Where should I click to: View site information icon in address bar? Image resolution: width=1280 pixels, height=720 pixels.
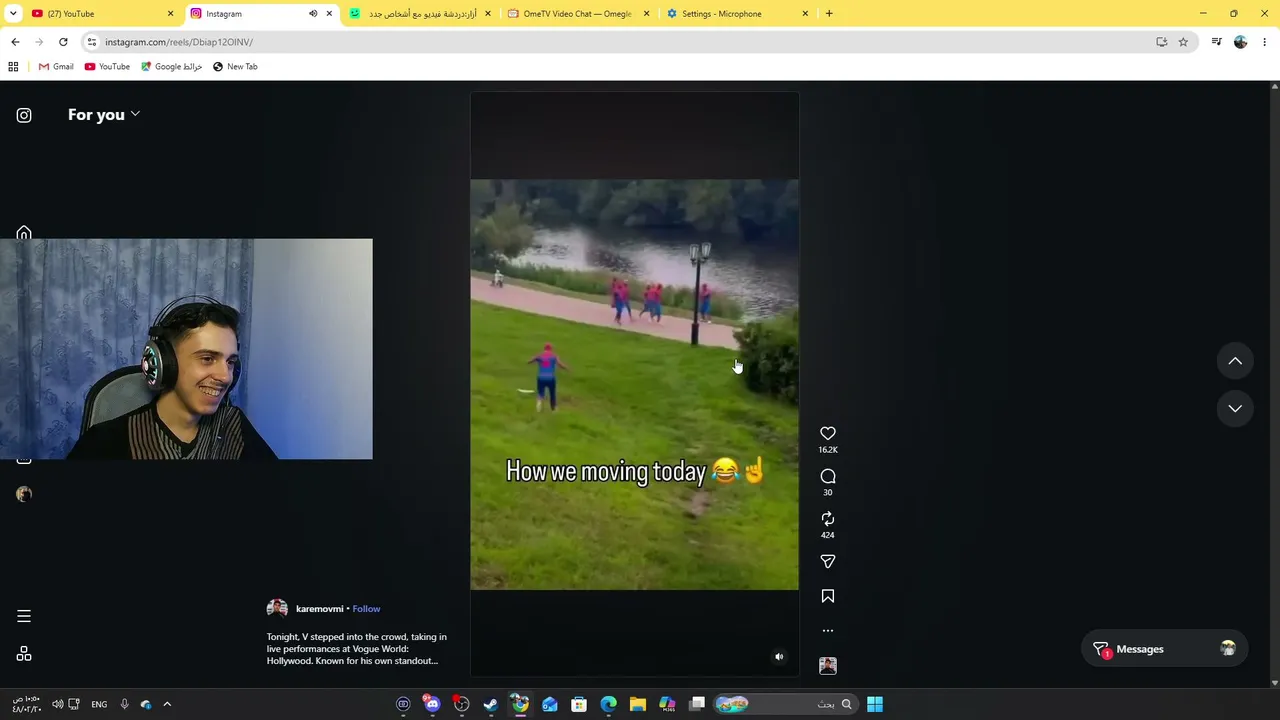coord(92,42)
